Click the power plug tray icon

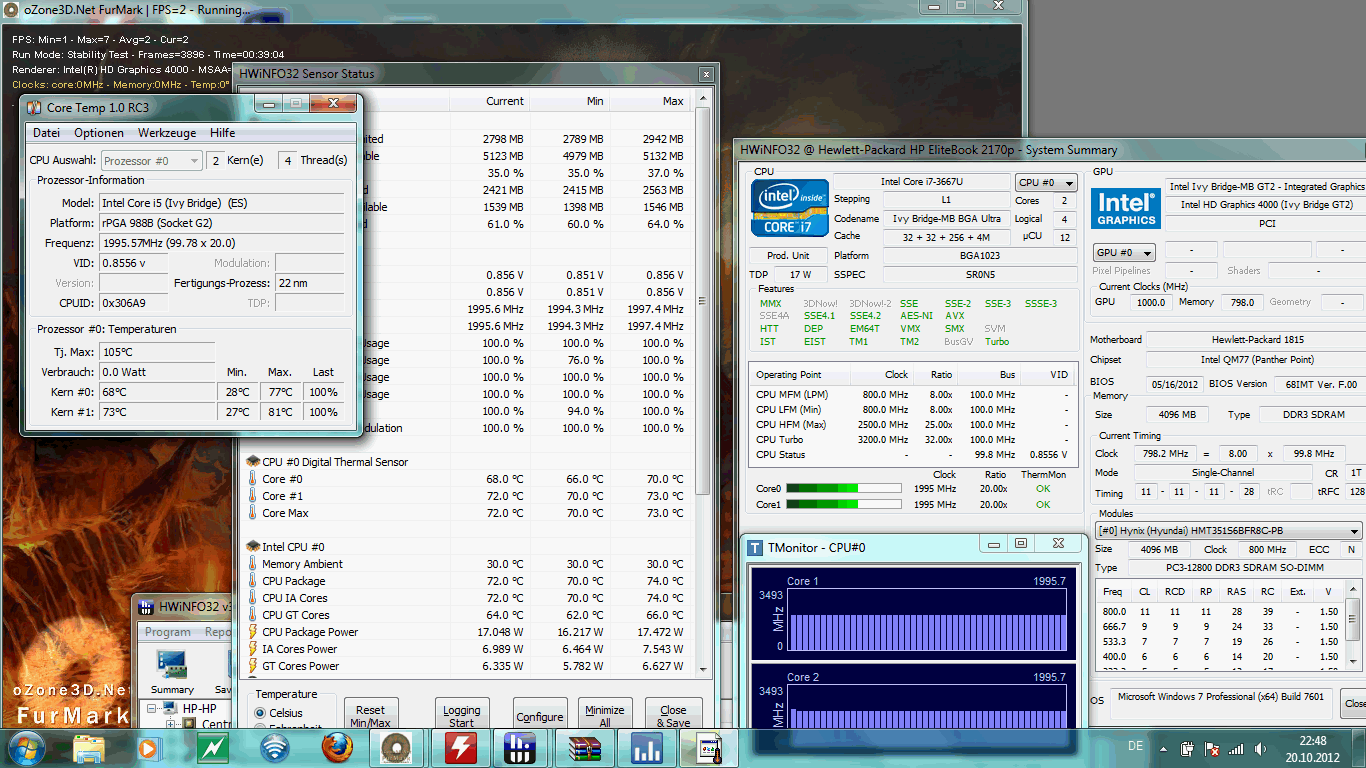(x=1188, y=748)
